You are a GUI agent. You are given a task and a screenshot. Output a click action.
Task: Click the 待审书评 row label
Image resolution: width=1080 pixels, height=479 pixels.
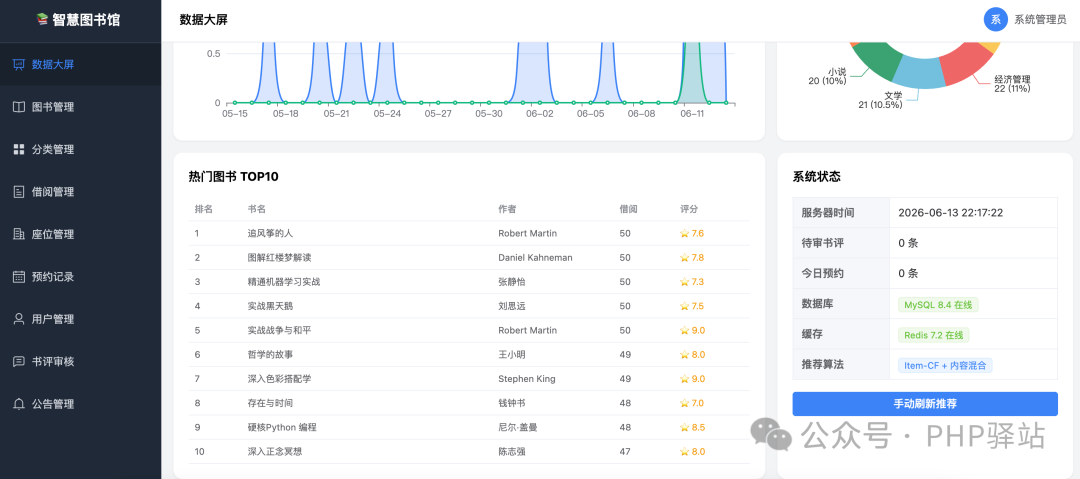pyautogui.click(x=822, y=243)
